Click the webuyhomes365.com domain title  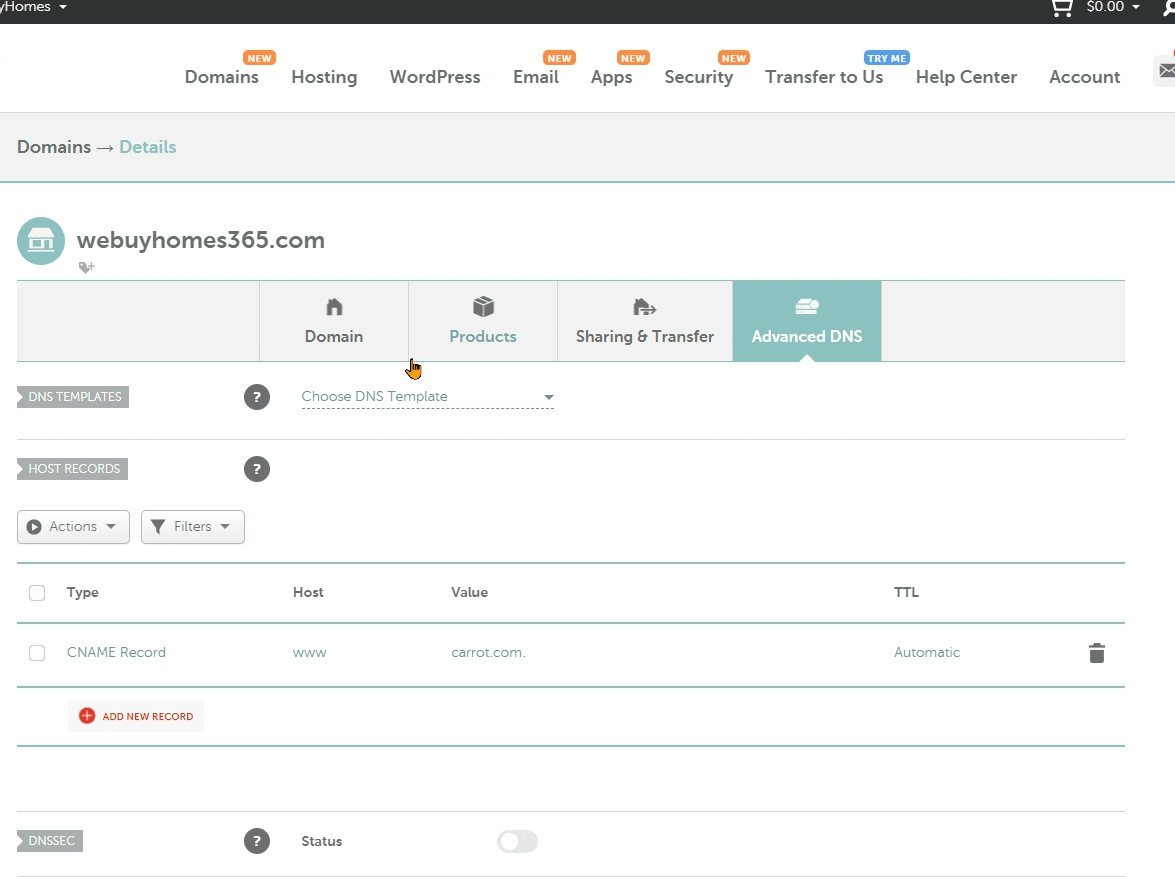point(201,241)
